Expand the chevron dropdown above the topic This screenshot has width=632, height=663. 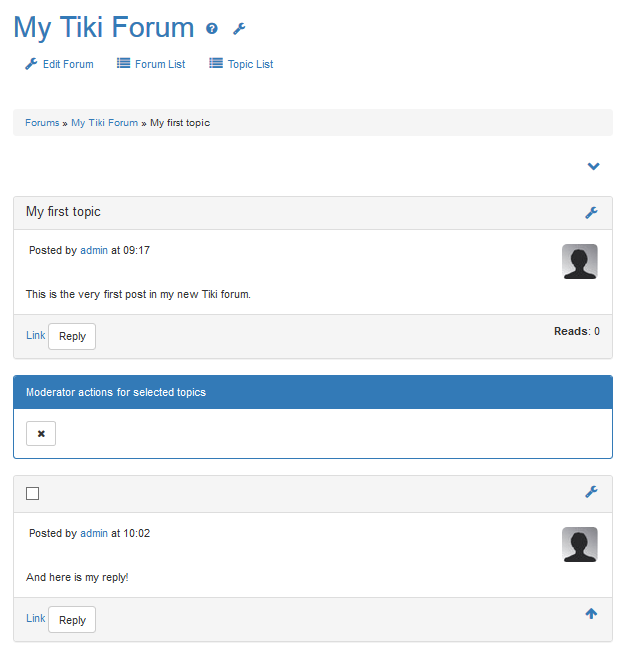coord(593,167)
